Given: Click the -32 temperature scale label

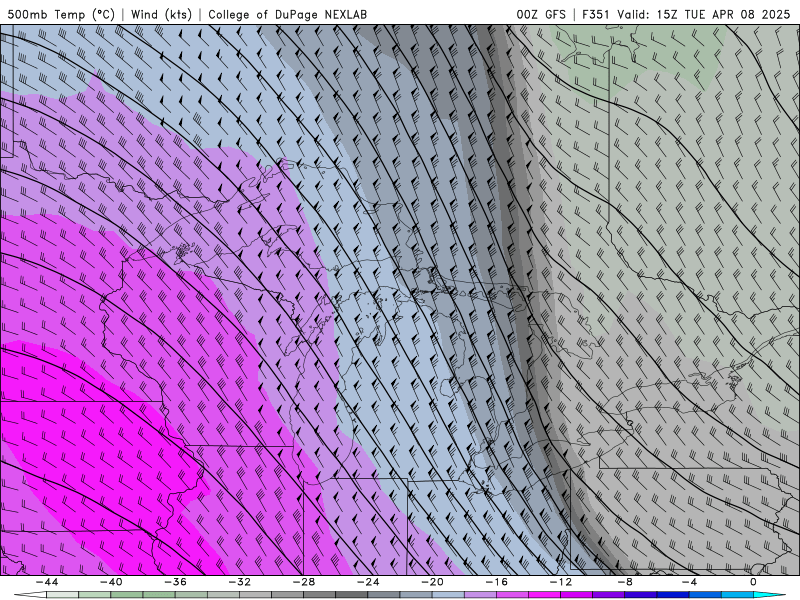Looking at the screenshot, I should pyautogui.click(x=239, y=582).
